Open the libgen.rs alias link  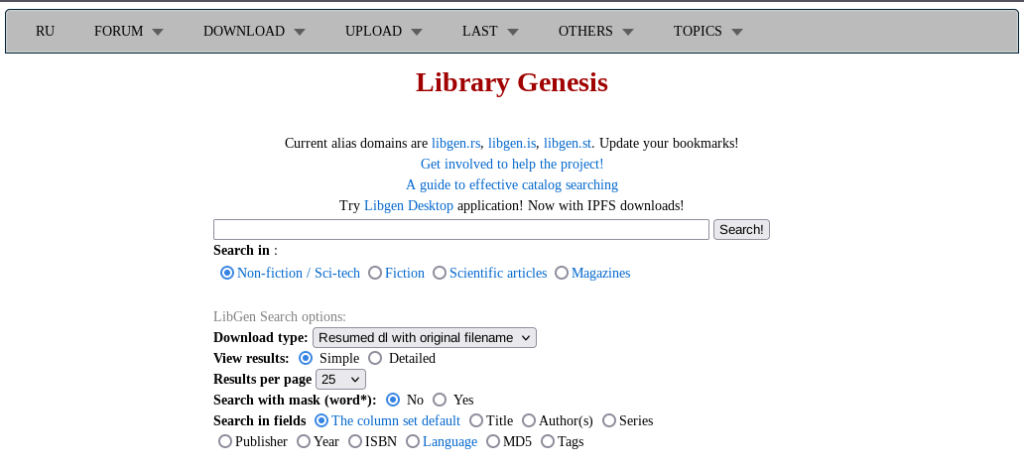coord(456,143)
